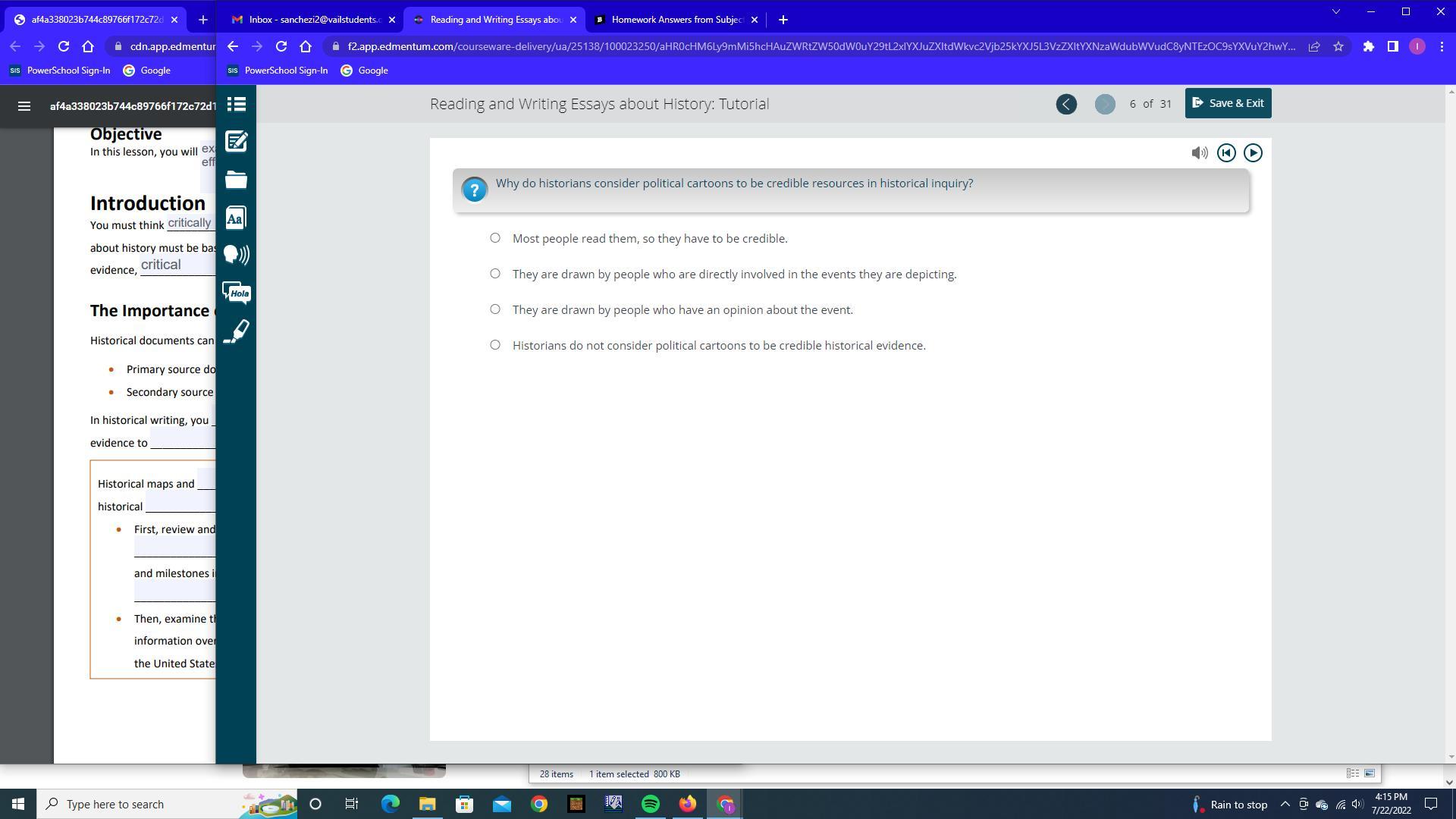The height and width of the screenshot is (819, 1456).
Task: Open the notebook pencil tool in sidebar
Action: [236, 142]
